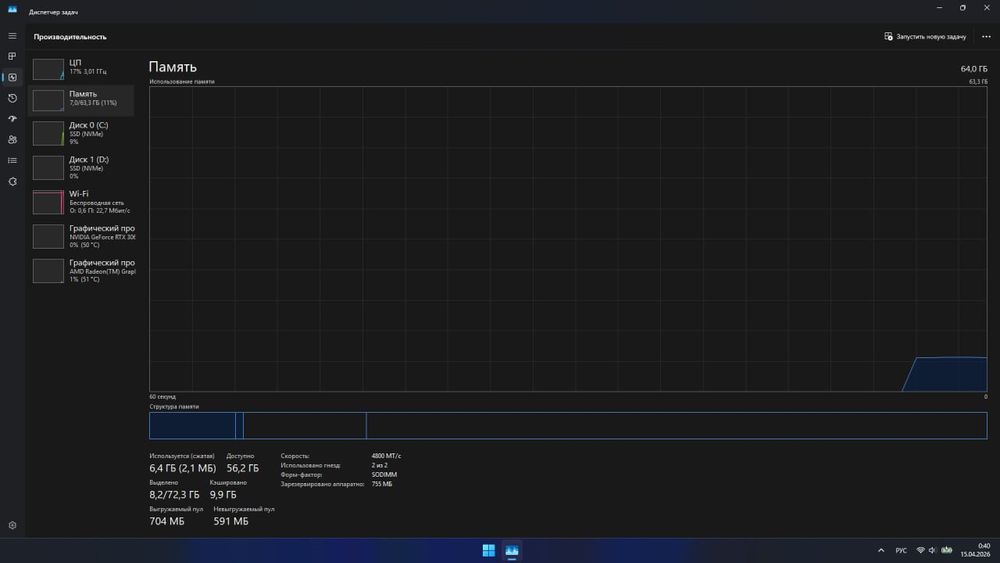
Task: Click the 56,2 ГБ available value
Action: coord(242,468)
